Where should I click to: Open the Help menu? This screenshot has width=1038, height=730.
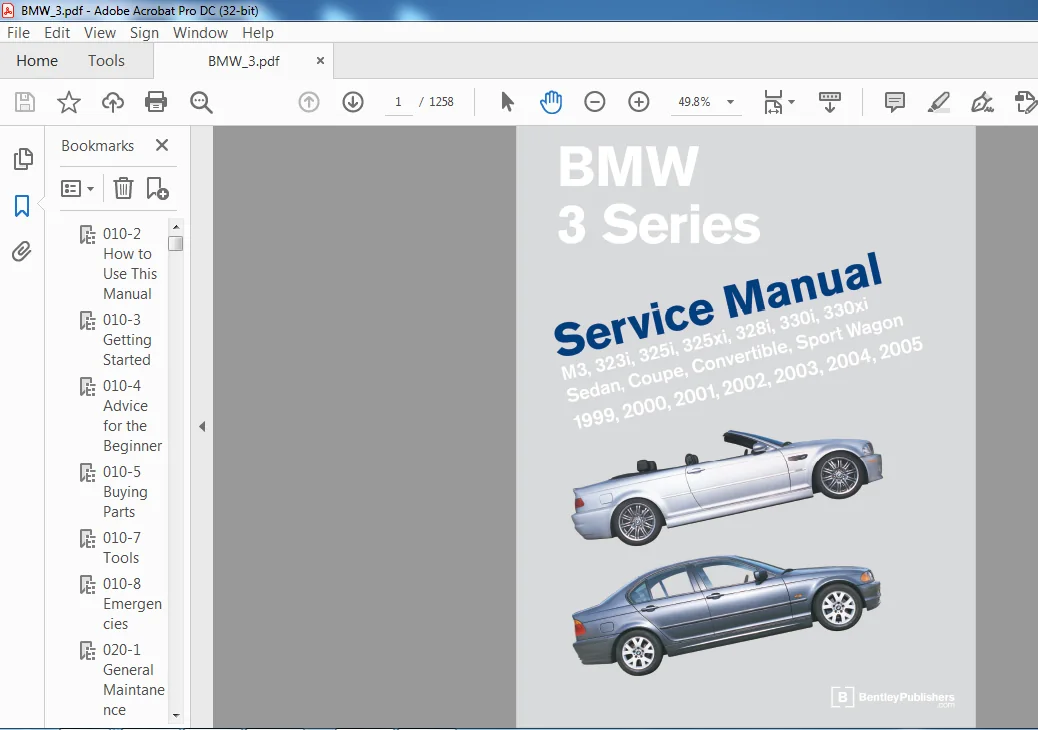[x=258, y=32]
